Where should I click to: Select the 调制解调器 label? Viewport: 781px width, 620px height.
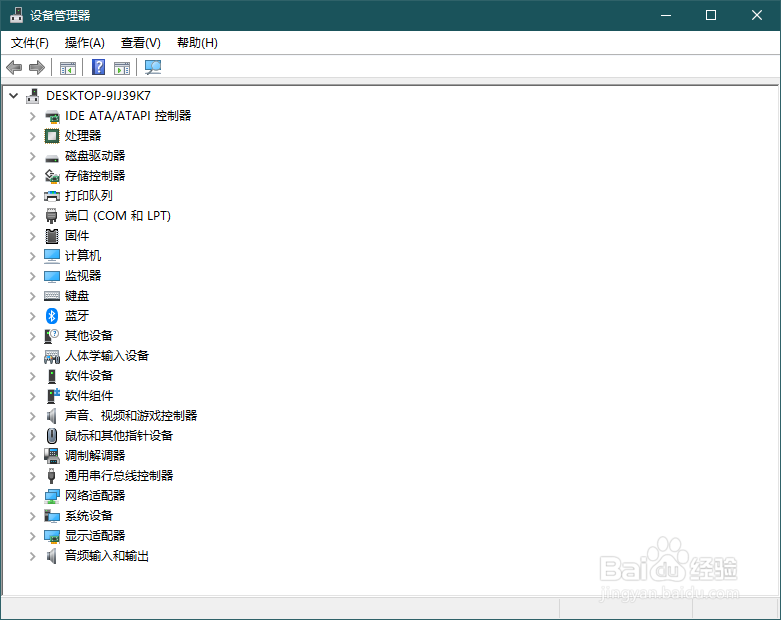(x=95, y=456)
